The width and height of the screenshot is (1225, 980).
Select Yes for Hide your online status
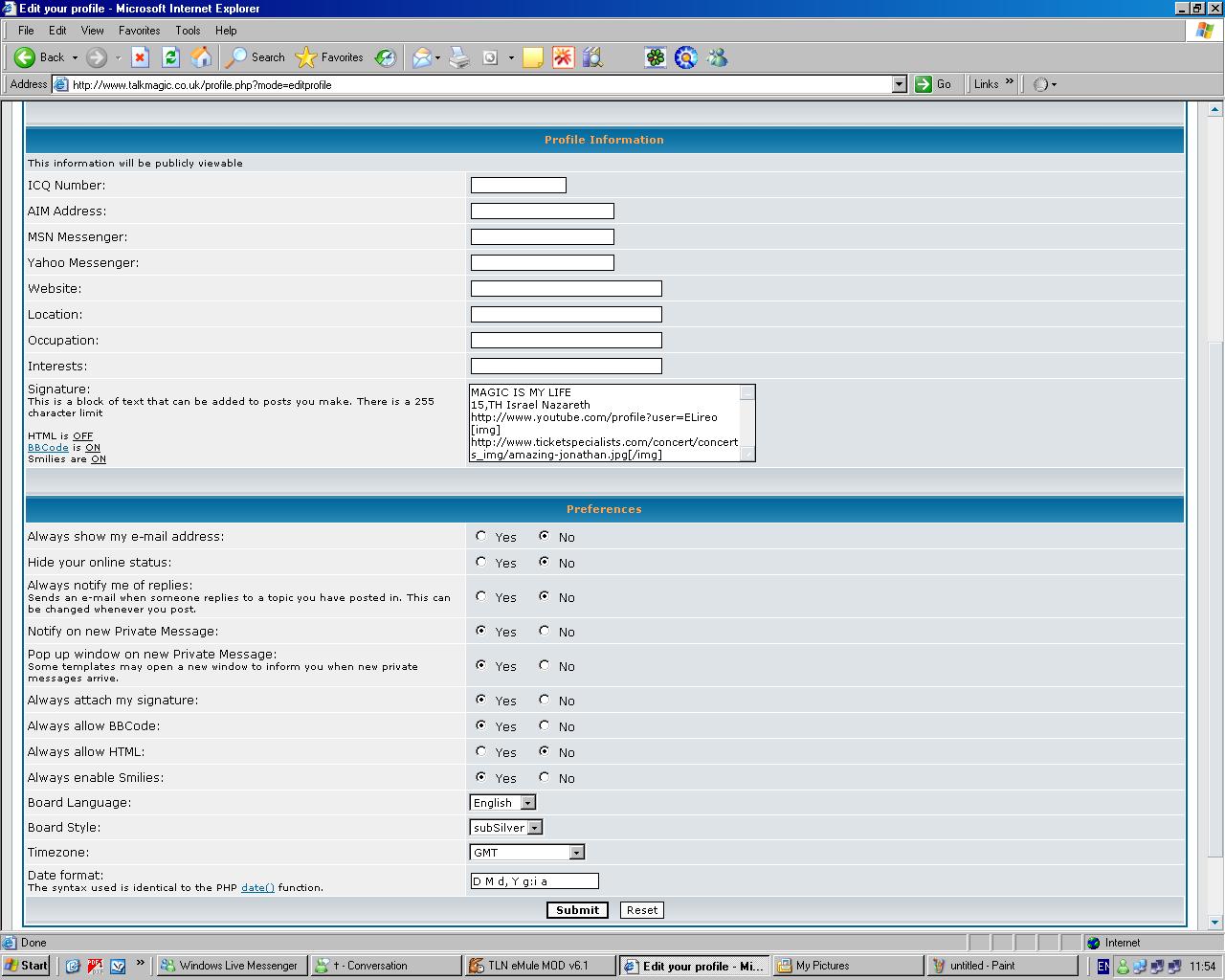click(x=481, y=562)
